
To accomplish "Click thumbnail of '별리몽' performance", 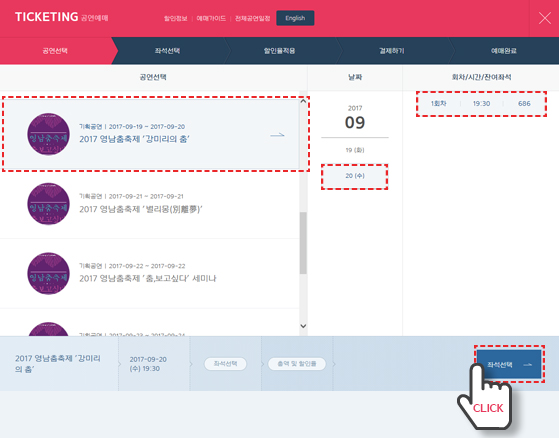I will click(48, 203).
